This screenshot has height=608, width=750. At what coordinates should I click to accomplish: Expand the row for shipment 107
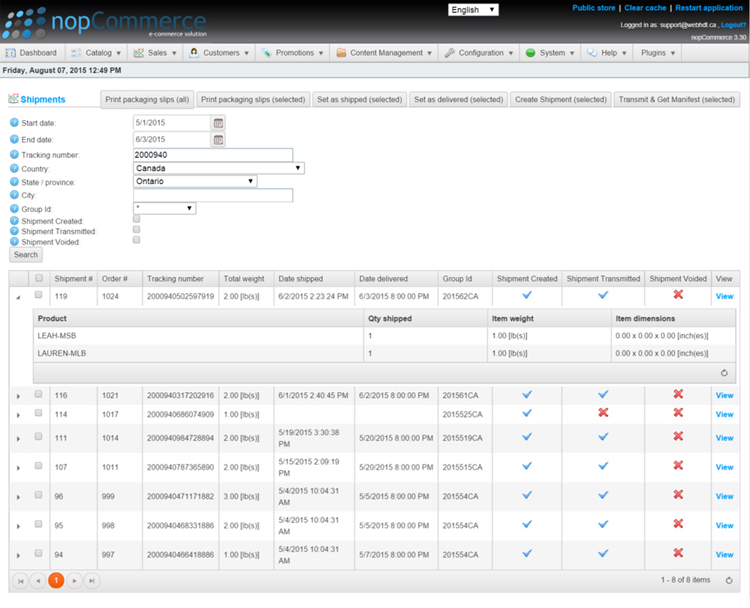(18, 468)
